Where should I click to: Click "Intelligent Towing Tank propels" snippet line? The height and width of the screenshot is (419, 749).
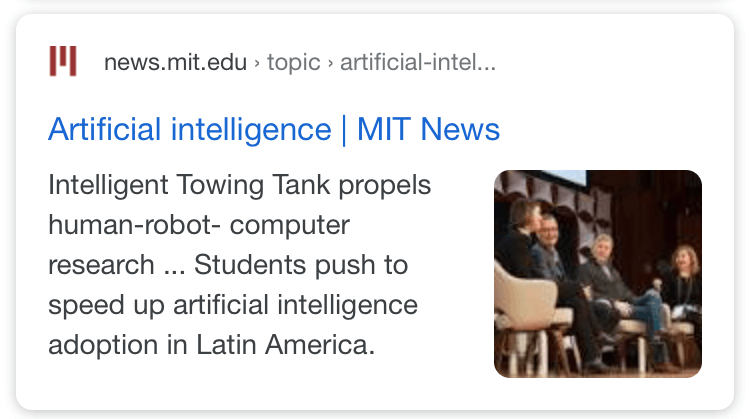[239, 186]
